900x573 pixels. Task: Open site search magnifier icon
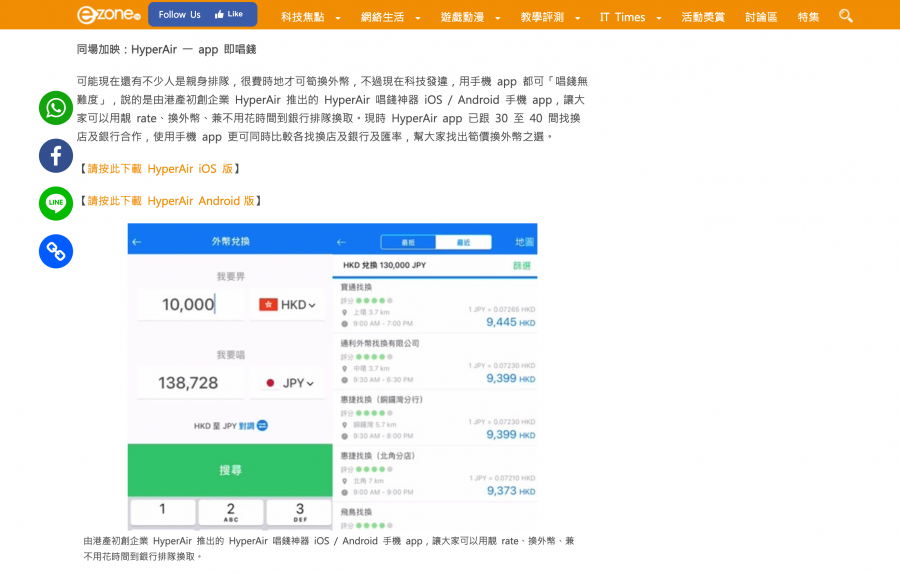click(x=845, y=16)
